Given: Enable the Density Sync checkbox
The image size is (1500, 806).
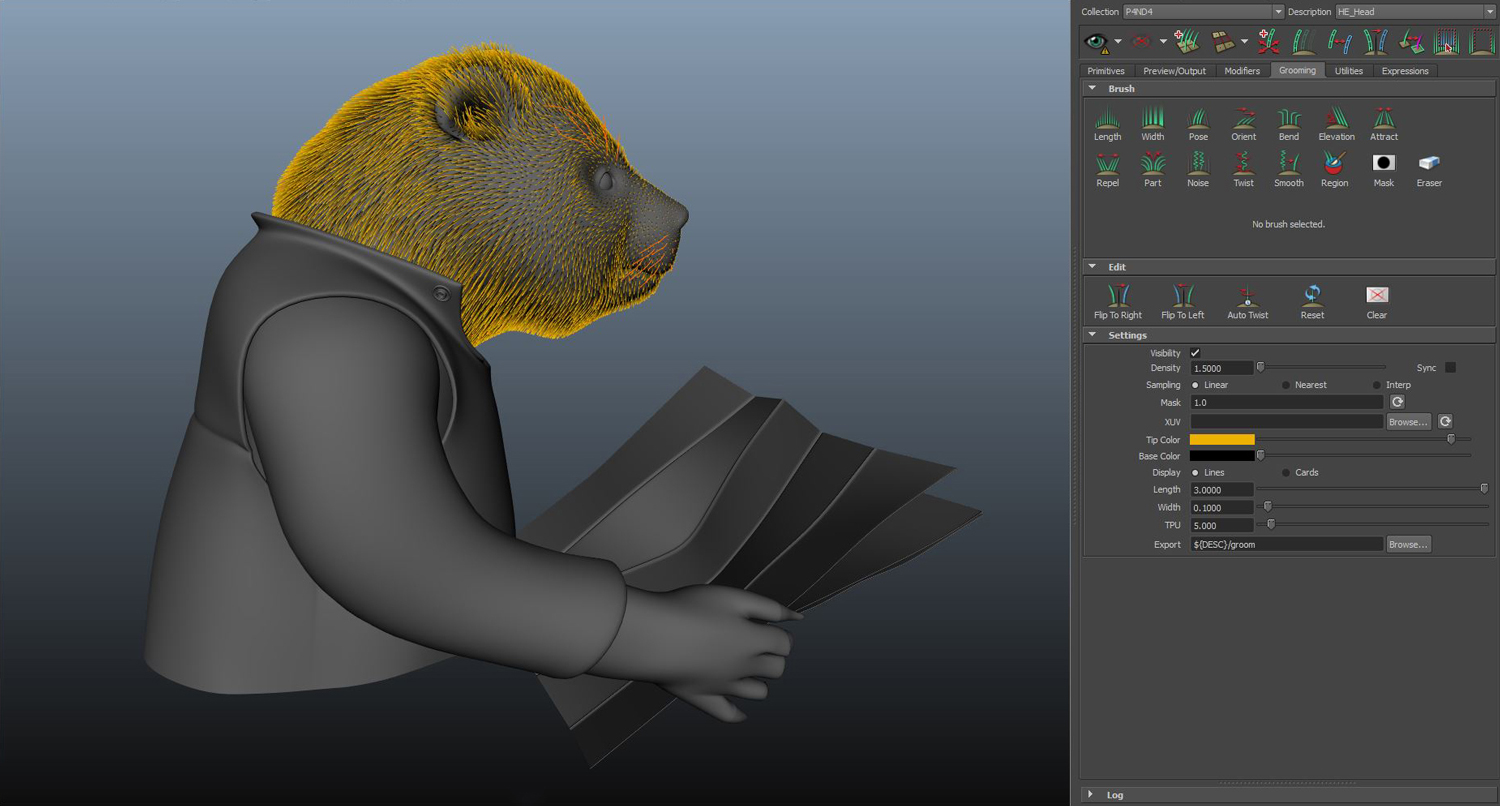Looking at the screenshot, I should 1450,368.
